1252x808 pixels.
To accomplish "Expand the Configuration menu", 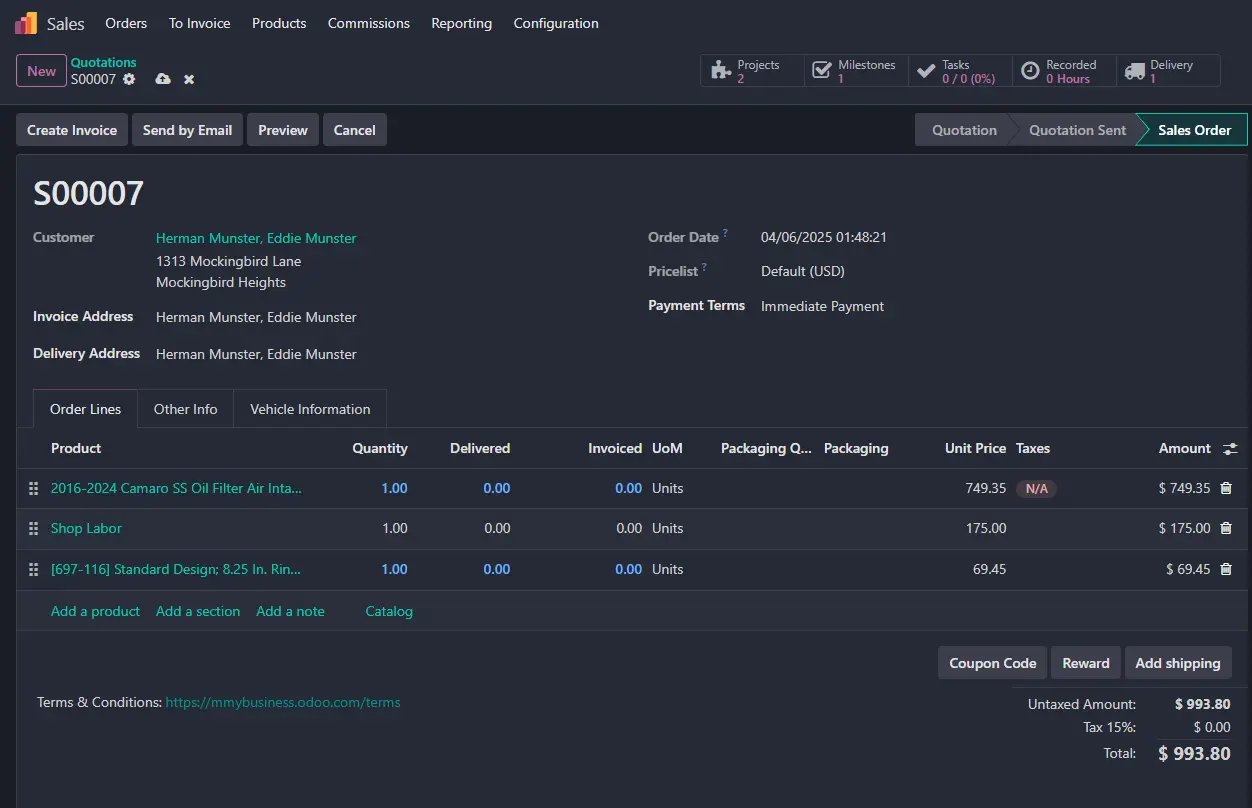I will click(556, 23).
